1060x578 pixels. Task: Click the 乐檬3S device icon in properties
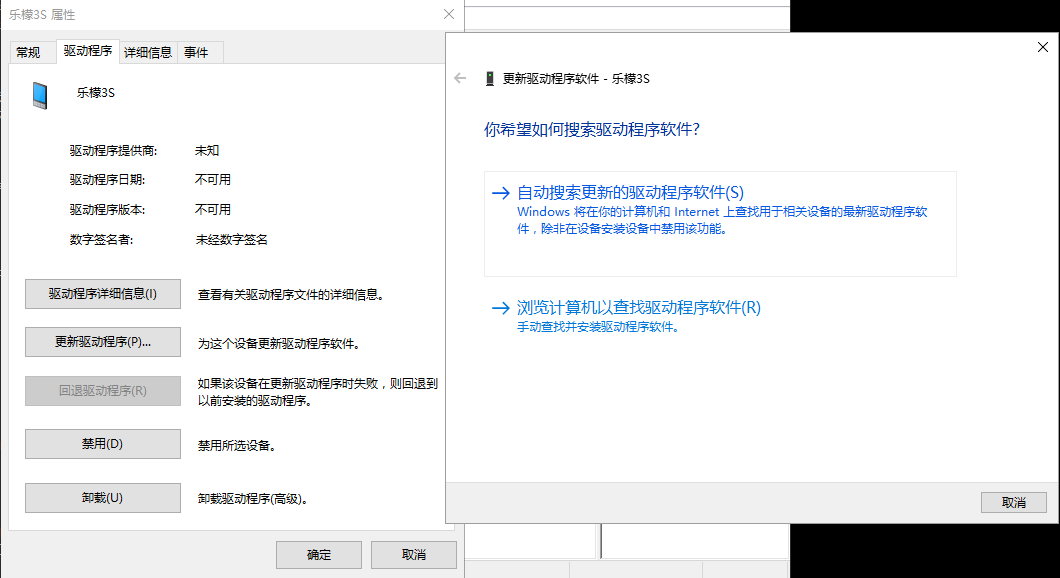pyautogui.click(x=40, y=95)
